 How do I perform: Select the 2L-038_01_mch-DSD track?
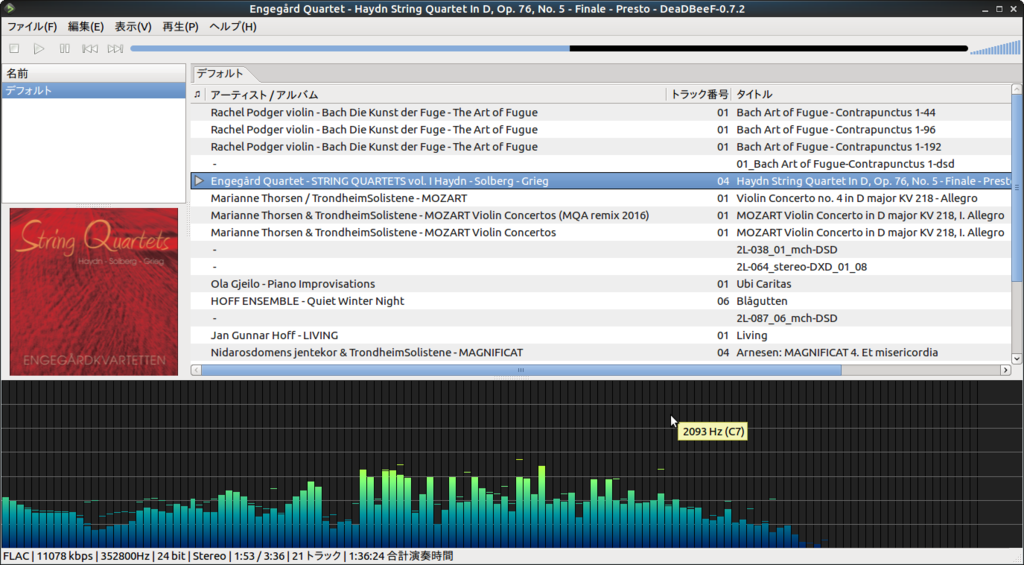601,250
